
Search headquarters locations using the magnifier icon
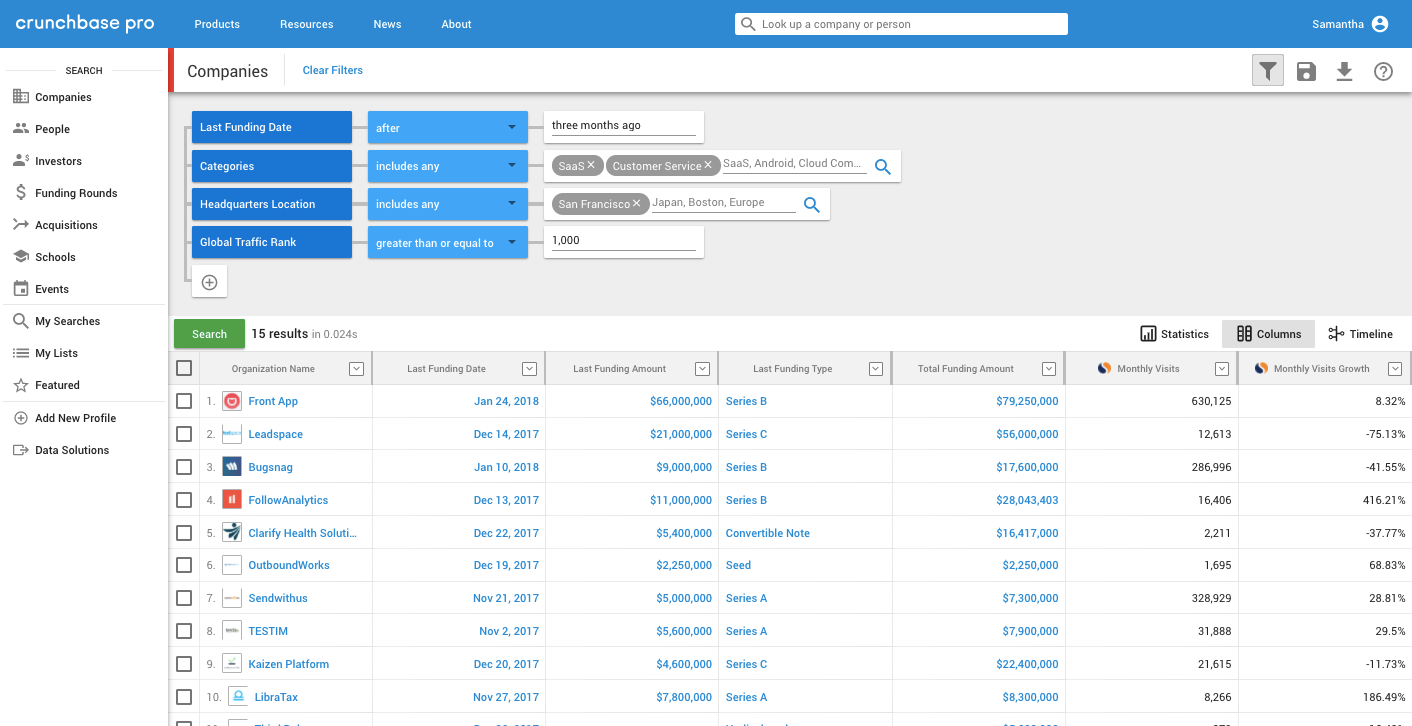[812, 205]
